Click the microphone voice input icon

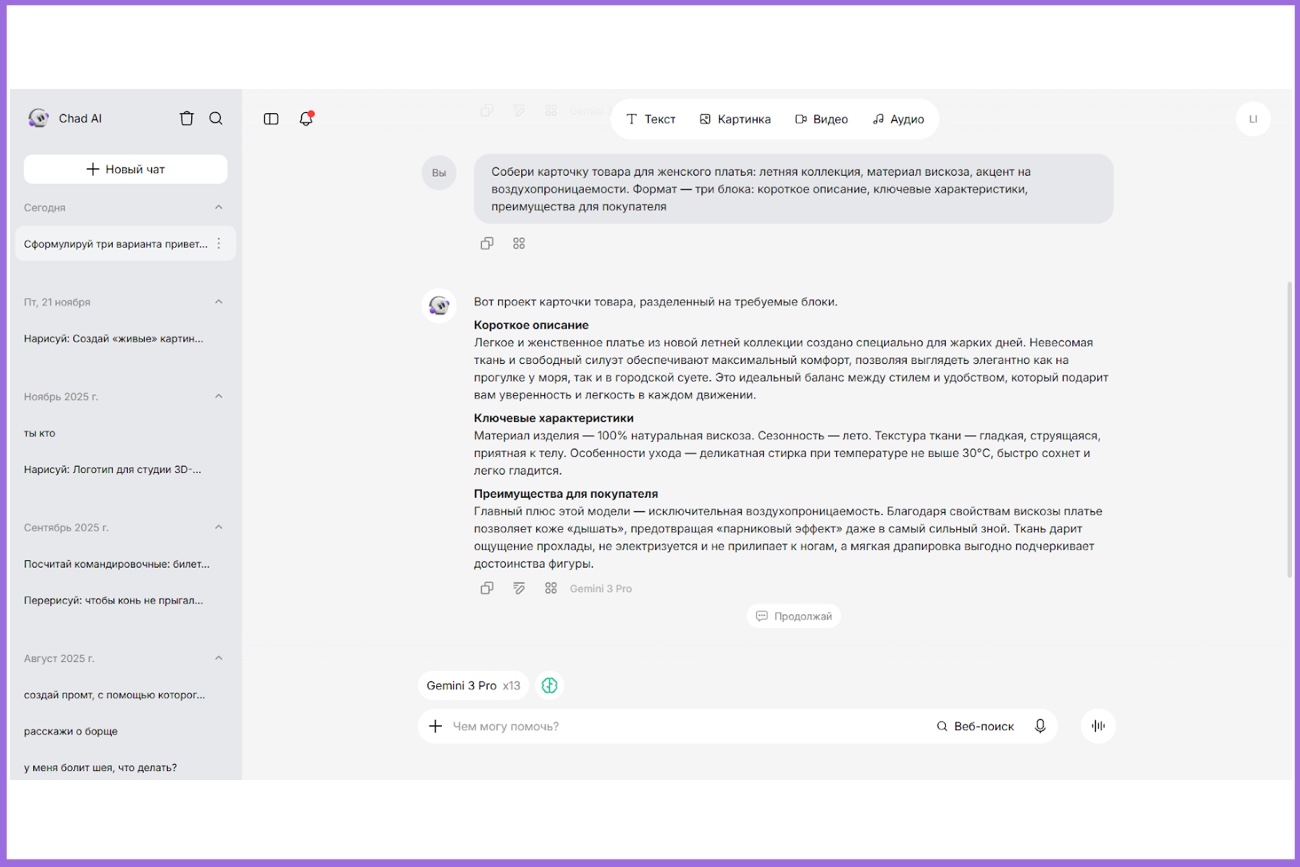point(1040,726)
